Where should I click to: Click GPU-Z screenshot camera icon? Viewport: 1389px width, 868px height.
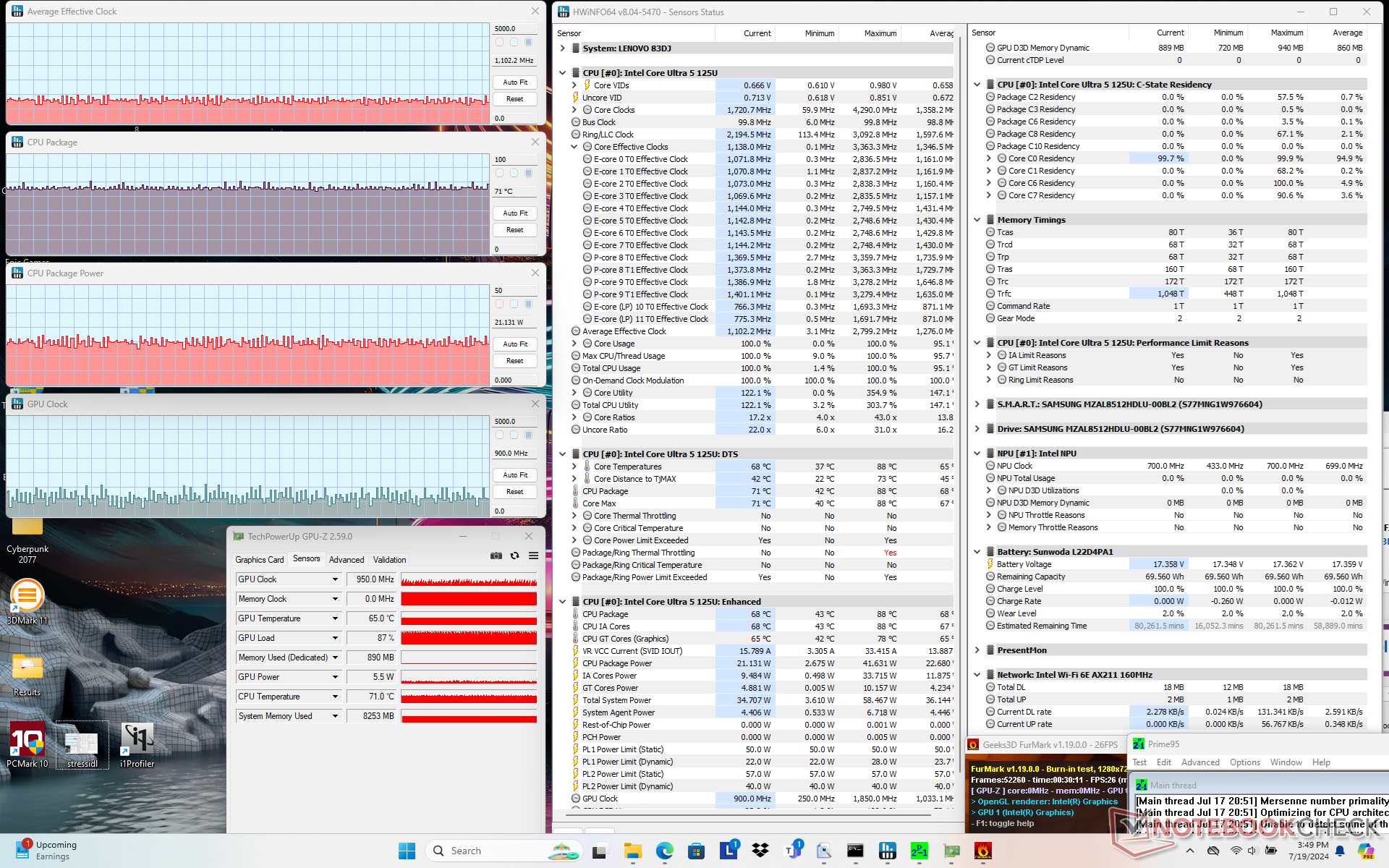coord(496,556)
